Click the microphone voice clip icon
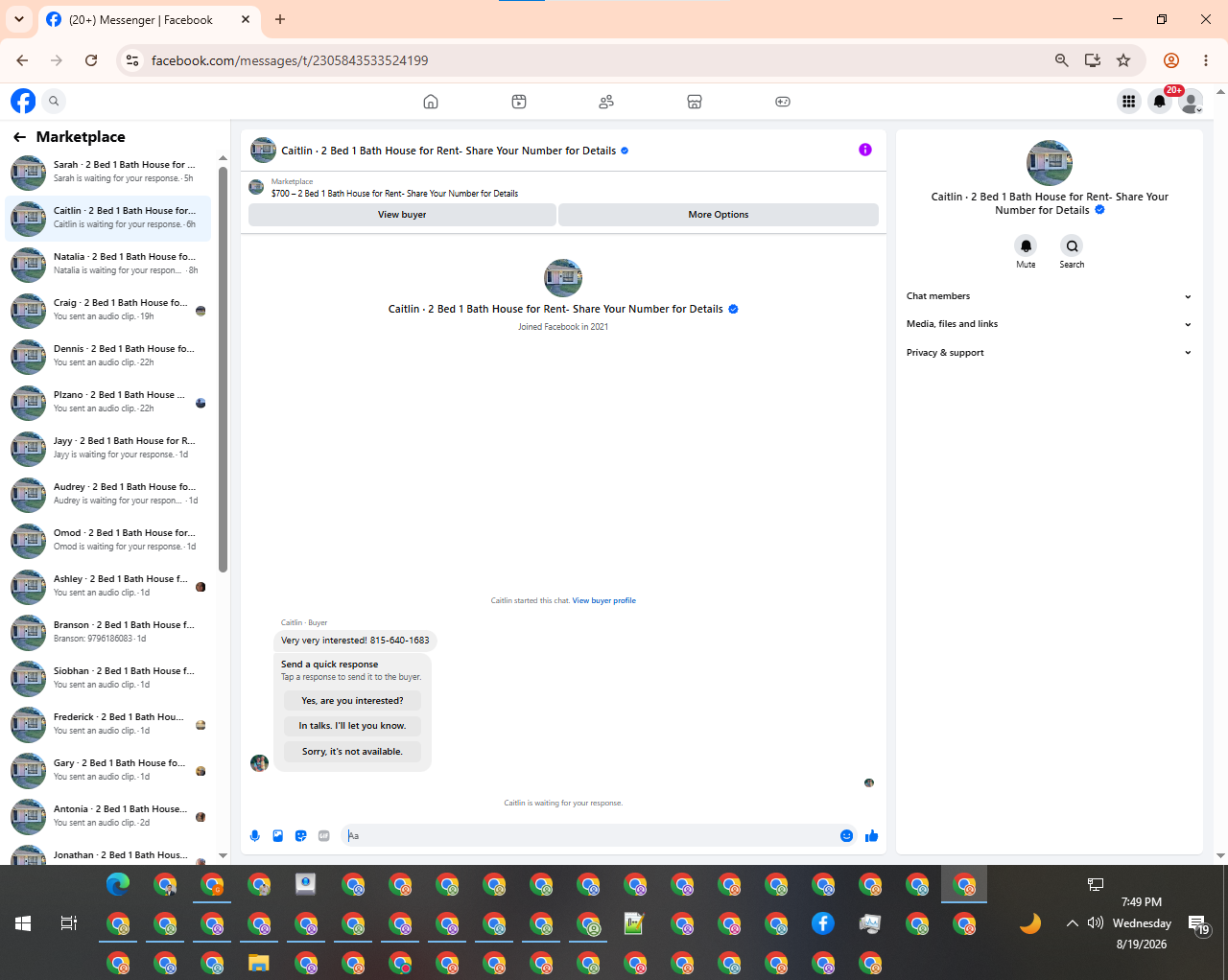Viewport: 1228px width, 980px height. 254,836
